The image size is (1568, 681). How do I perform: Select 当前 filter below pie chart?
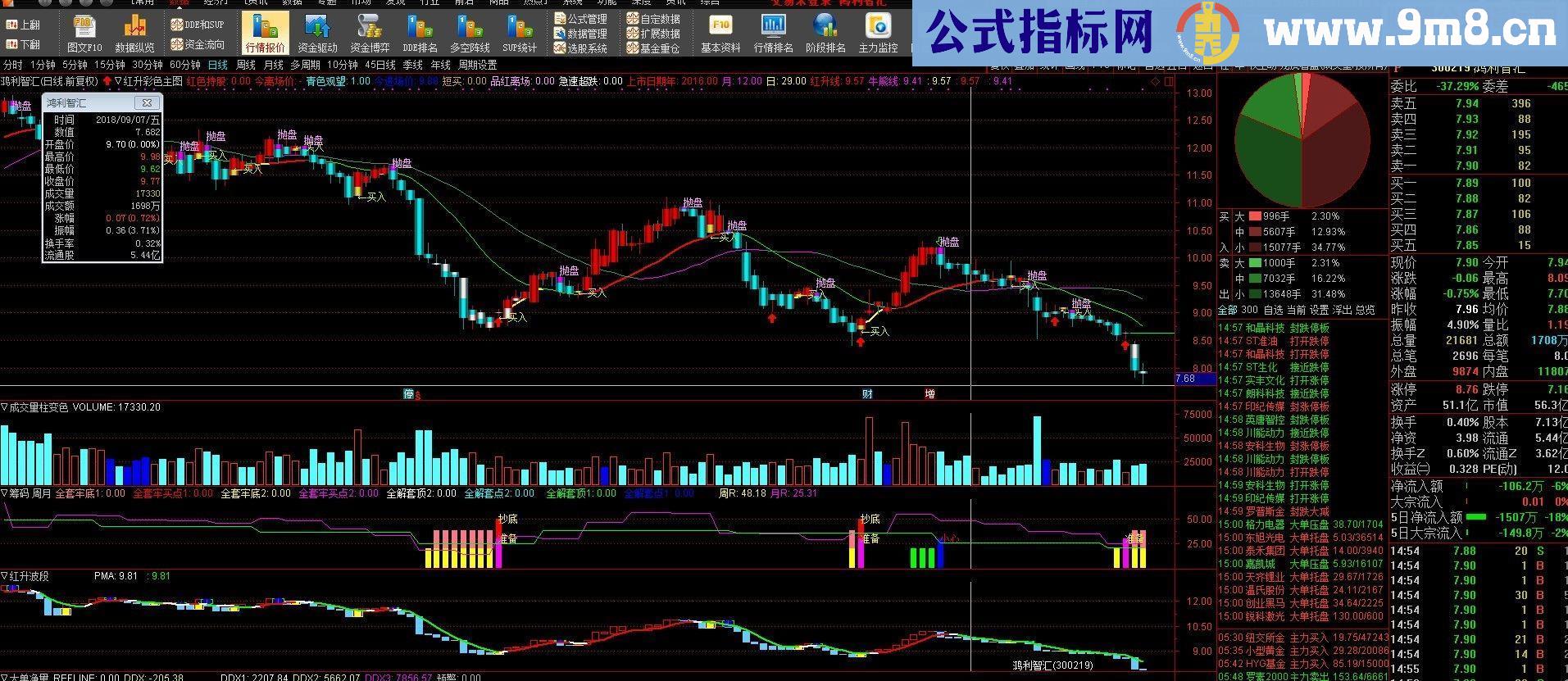[1296, 310]
